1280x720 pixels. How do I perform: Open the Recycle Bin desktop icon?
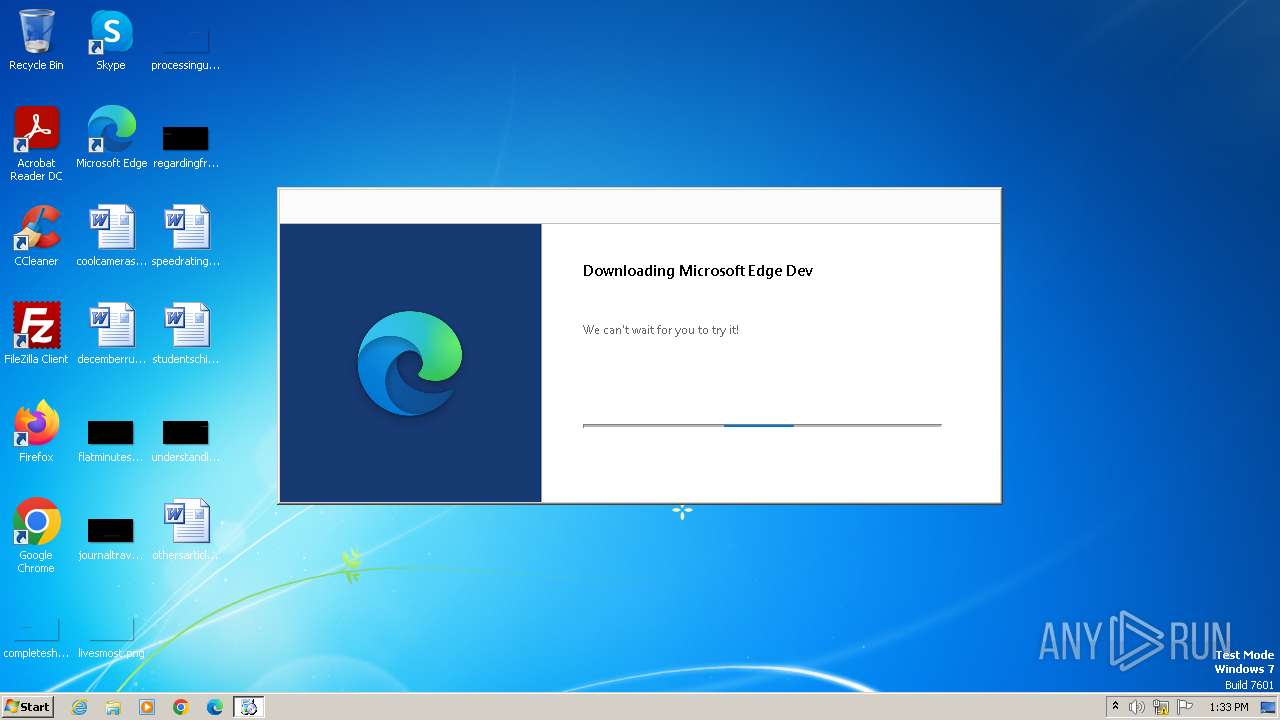coord(36,40)
